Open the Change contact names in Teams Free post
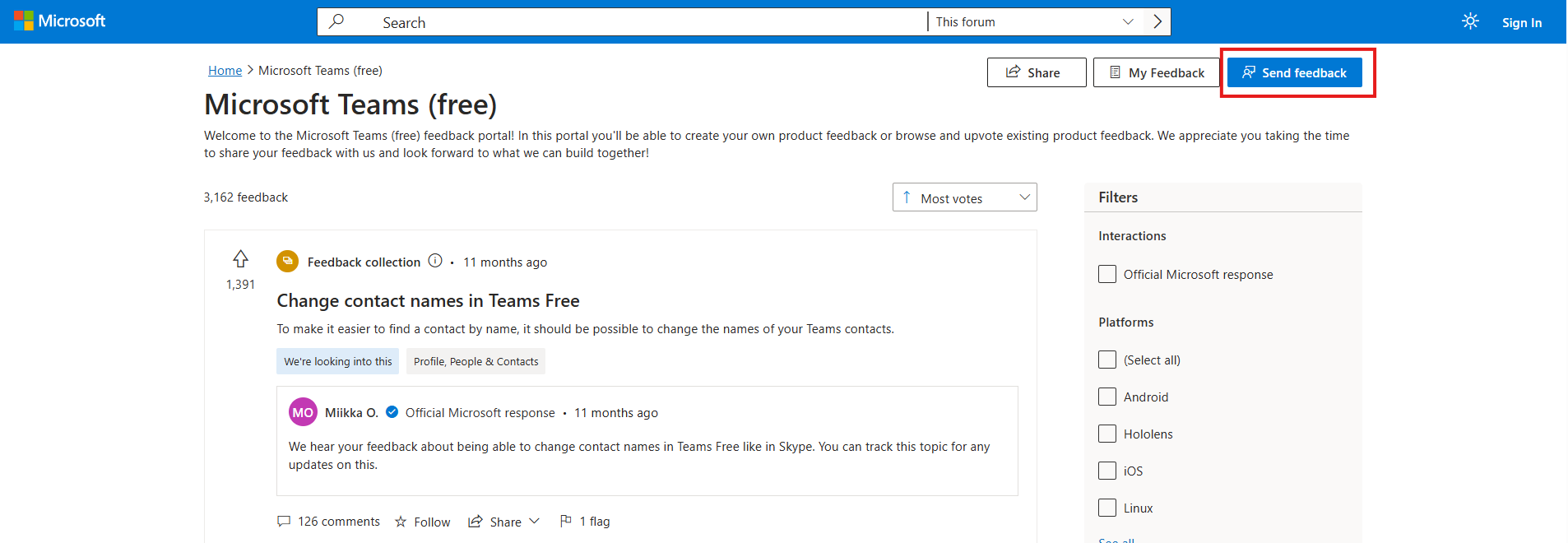Image resolution: width=1568 pixels, height=543 pixels. coord(428,301)
